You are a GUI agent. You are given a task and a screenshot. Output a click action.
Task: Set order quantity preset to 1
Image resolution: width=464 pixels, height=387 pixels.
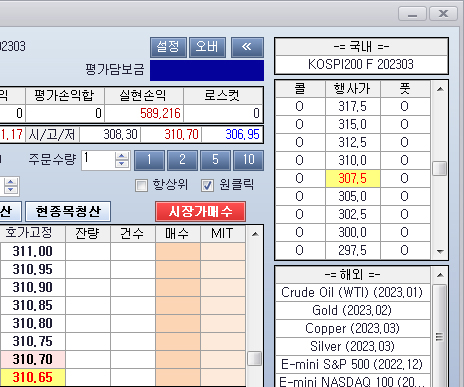(149, 160)
